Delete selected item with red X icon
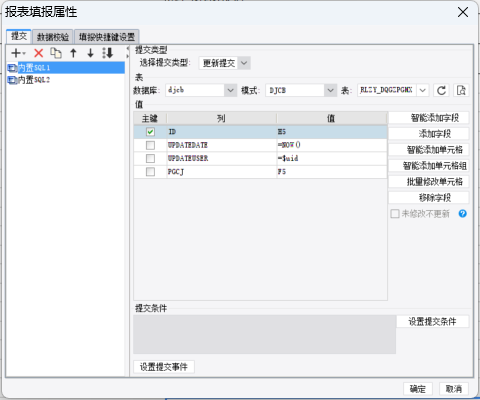Viewport: 480px width, 400px height. [x=39, y=53]
